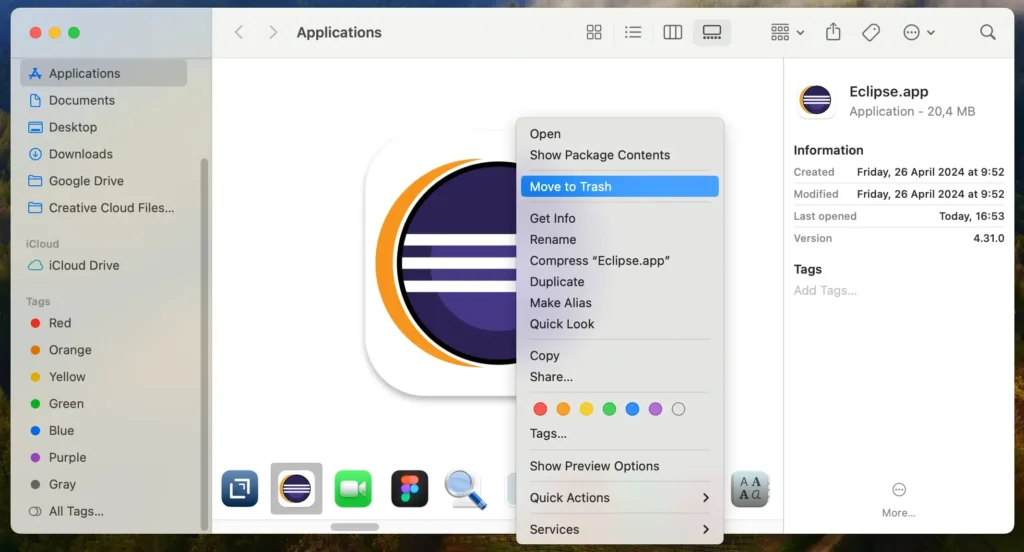The width and height of the screenshot is (1024, 552).
Task: Select the overlapping-squares app thumbnail
Action: [240, 489]
